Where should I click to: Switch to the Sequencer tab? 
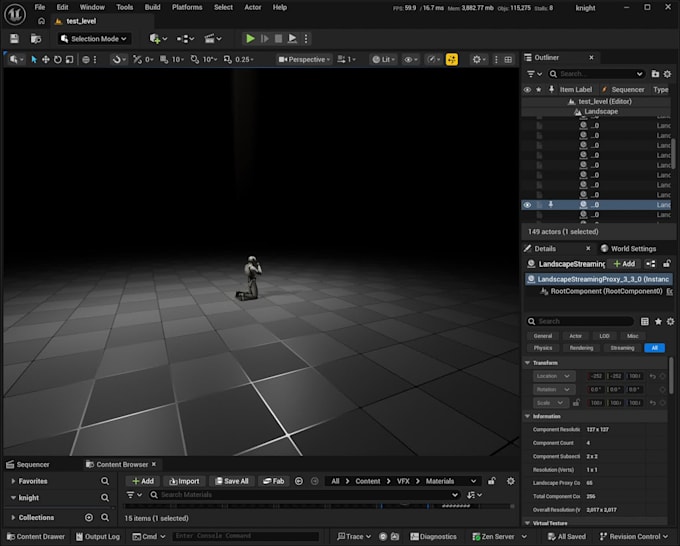click(28, 464)
